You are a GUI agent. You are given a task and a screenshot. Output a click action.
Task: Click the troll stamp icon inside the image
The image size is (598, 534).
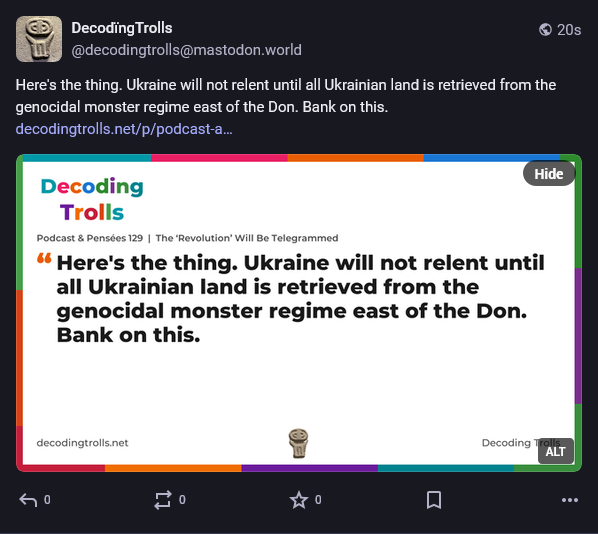(x=298, y=443)
